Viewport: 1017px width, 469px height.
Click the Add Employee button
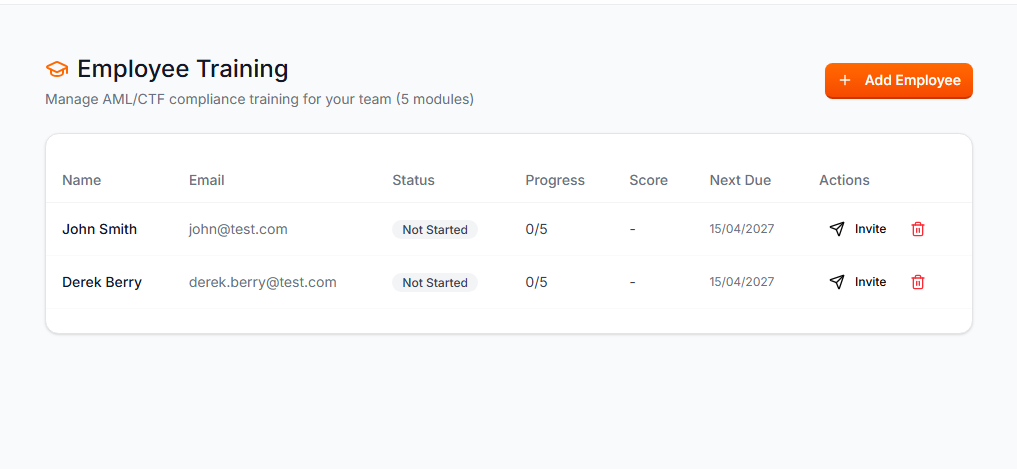(898, 81)
